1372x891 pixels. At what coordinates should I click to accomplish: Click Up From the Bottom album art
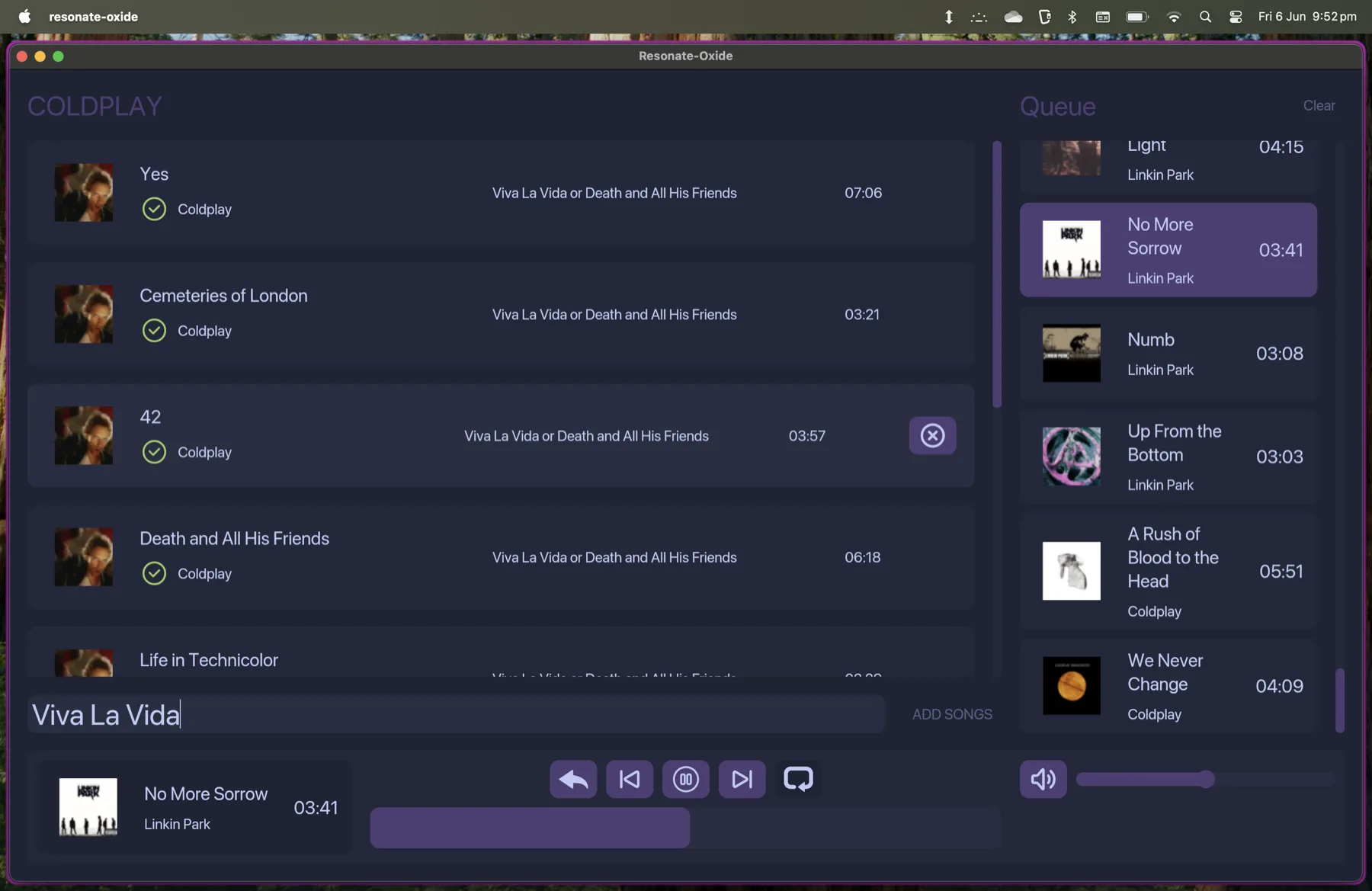[1071, 457]
